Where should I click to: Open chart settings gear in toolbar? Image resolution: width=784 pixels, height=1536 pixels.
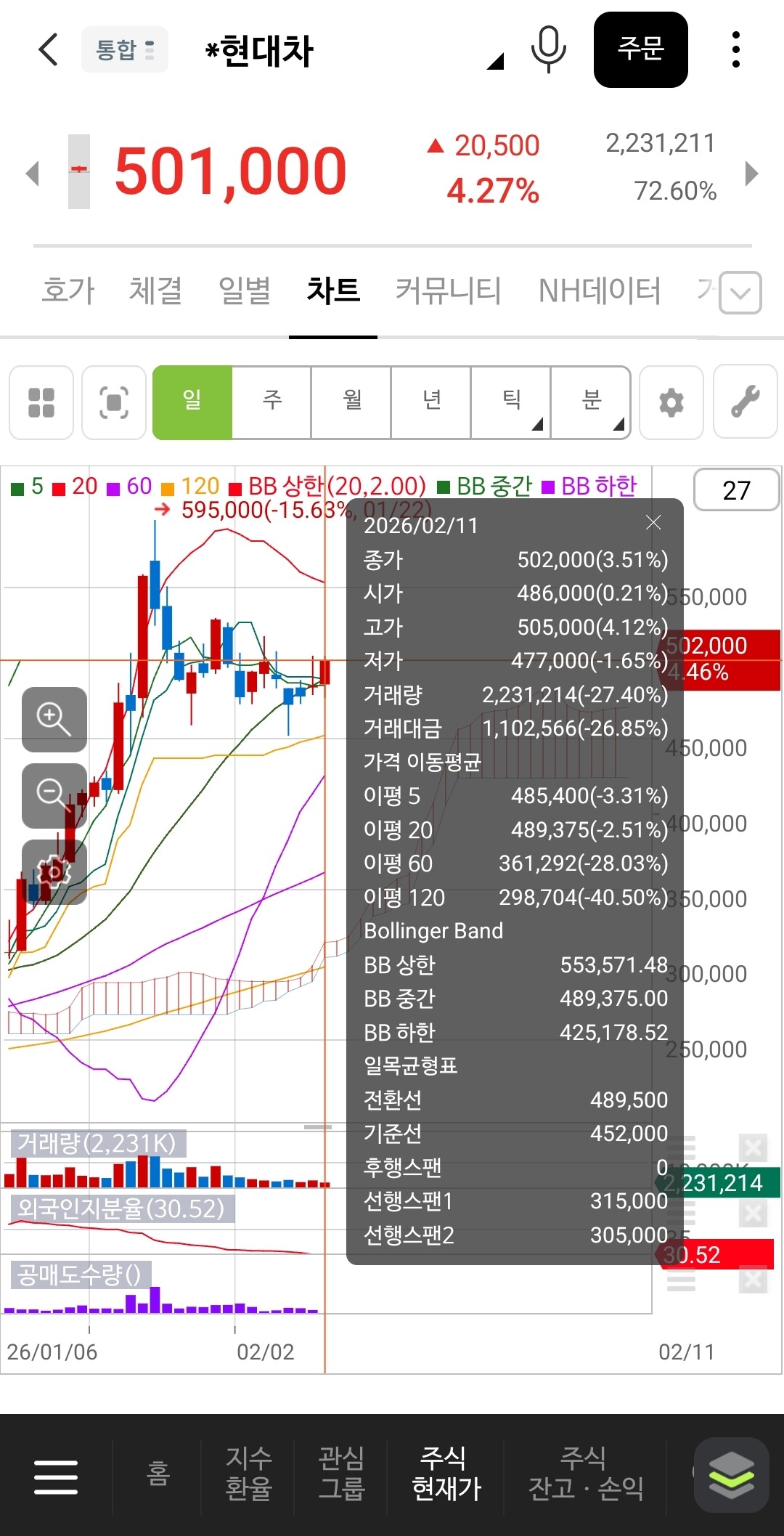pos(671,402)
